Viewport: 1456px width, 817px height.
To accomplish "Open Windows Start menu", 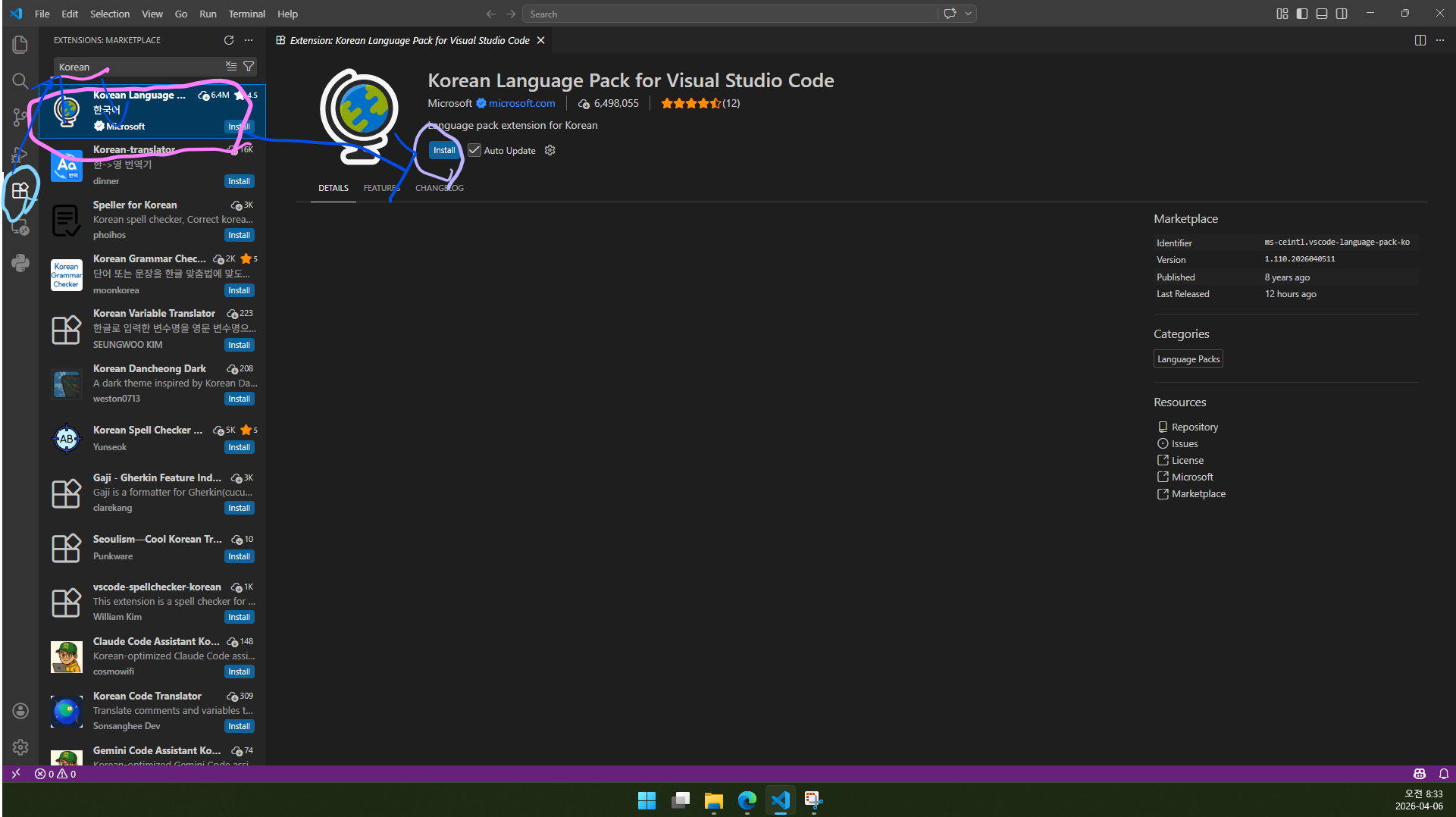I will pos(647,800).
